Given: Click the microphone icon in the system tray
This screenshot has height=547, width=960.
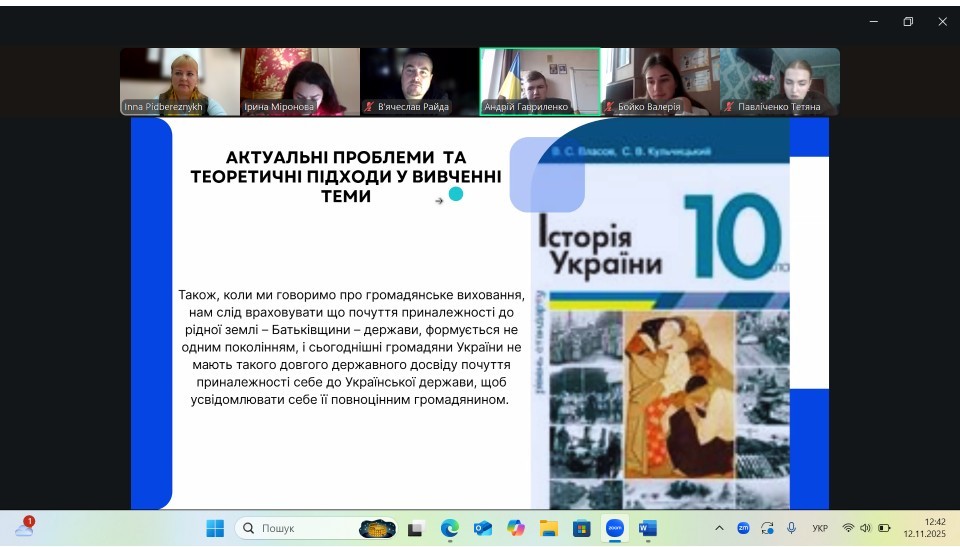Looking at the screenshot, I should click(791, 528).
